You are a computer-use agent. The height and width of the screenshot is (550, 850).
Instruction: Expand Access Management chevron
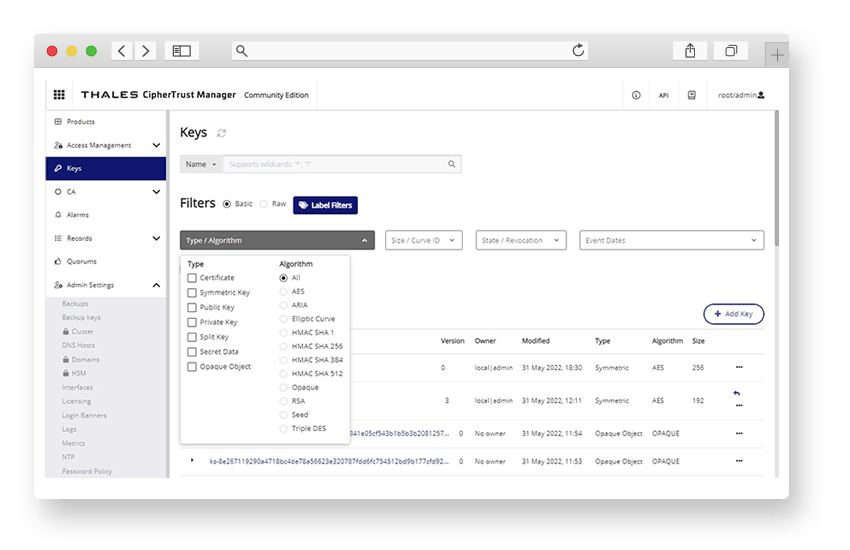[x=156, y=145]
